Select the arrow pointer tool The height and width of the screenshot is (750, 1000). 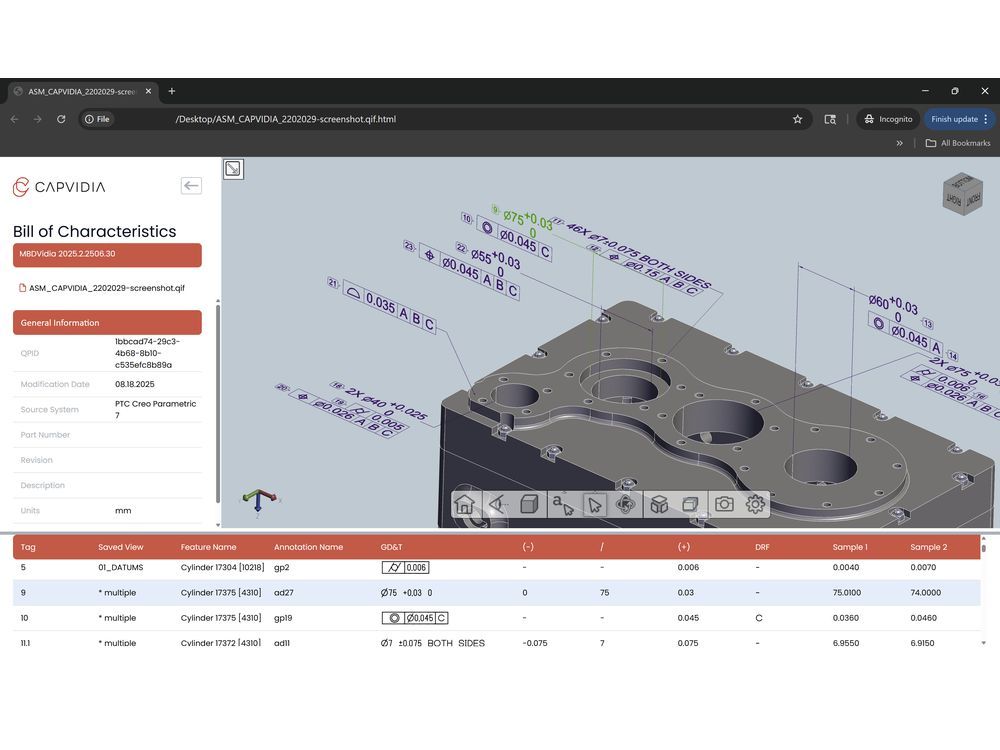594,505
